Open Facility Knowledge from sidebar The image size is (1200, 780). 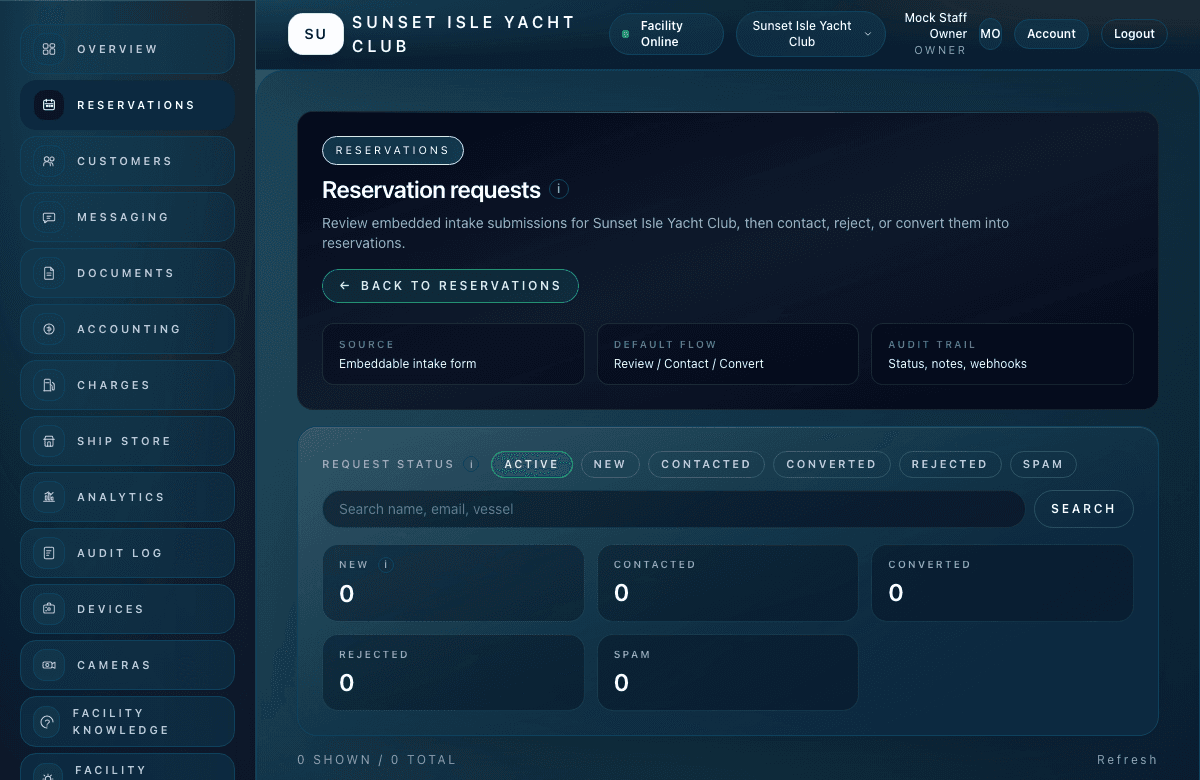(x=127, y=722)
